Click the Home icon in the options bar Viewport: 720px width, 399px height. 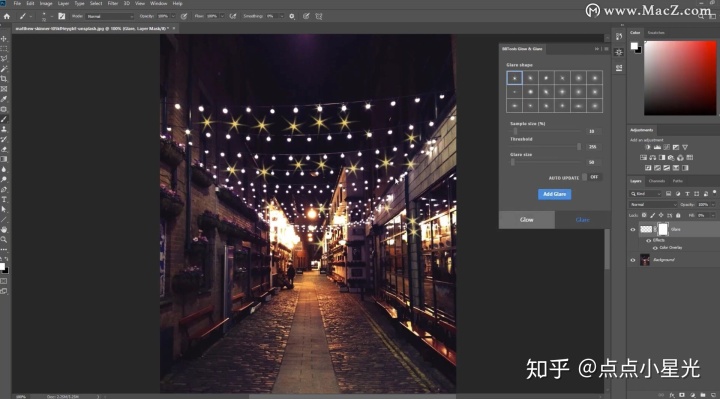[x=6, y=16]
